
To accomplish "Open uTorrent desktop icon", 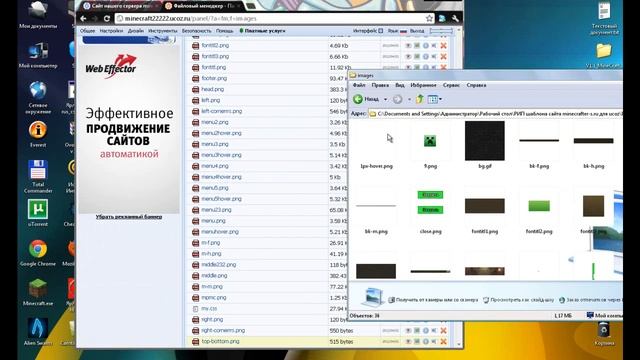I will (38, 213).
